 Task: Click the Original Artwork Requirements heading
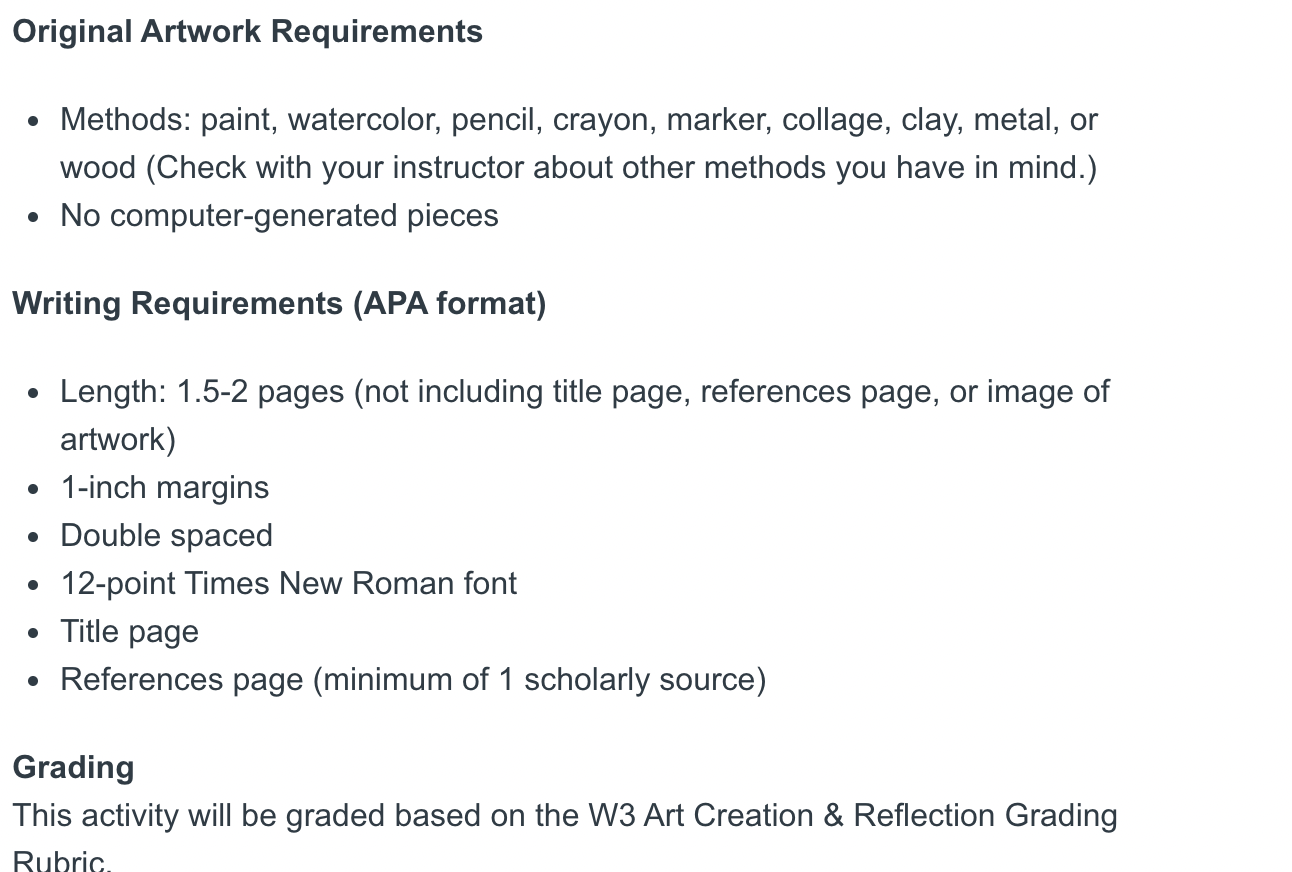tap(247, 31)
